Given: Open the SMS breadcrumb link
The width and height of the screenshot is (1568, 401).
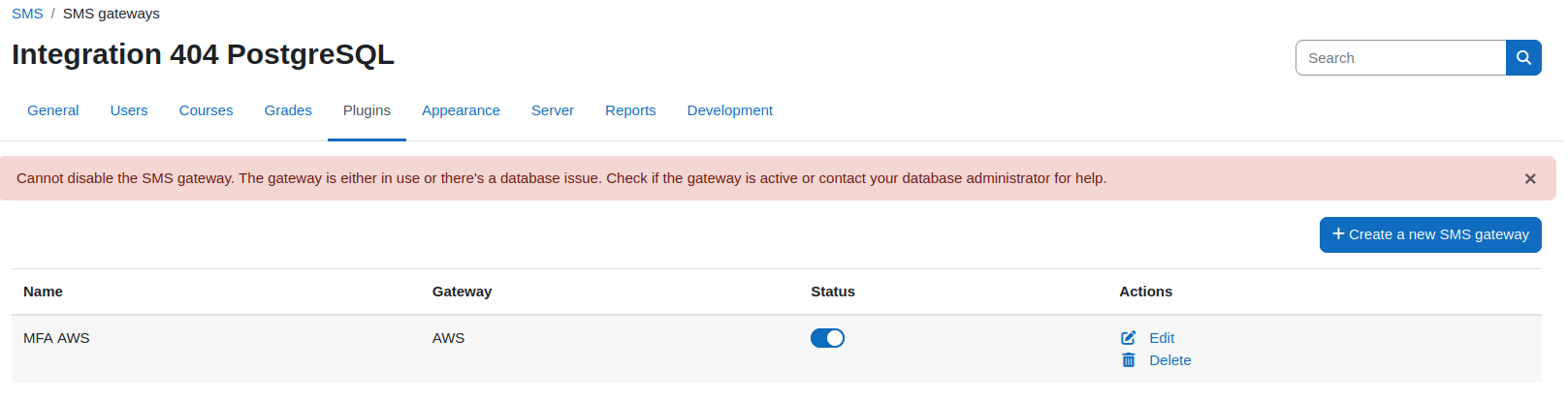Looking at the screenshot, I should point(27,14).
